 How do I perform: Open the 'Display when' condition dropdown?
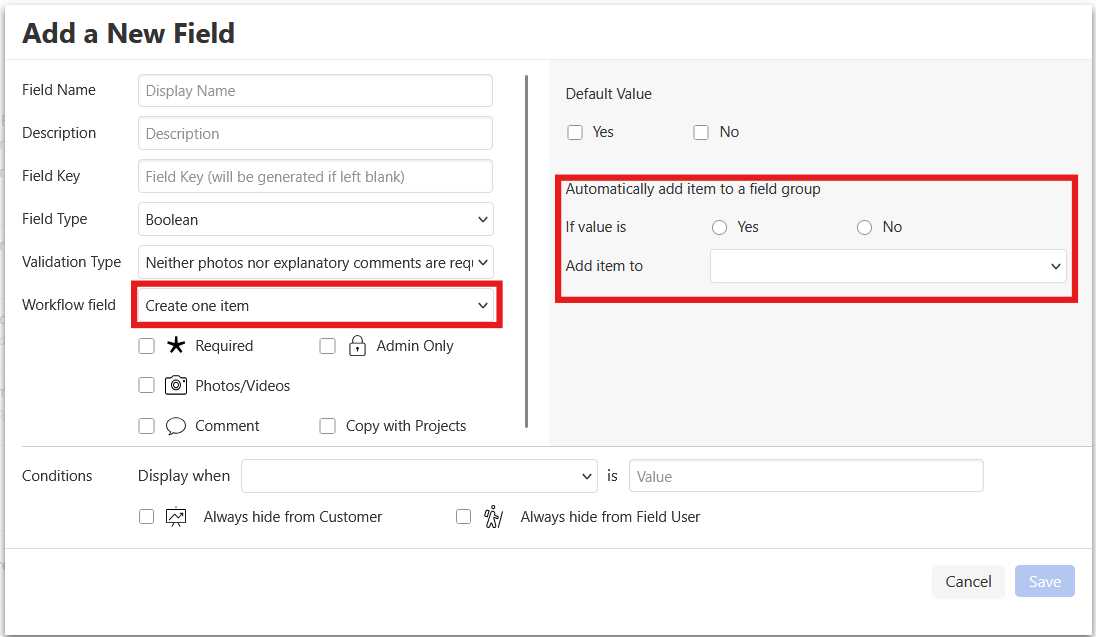point(419,476)
